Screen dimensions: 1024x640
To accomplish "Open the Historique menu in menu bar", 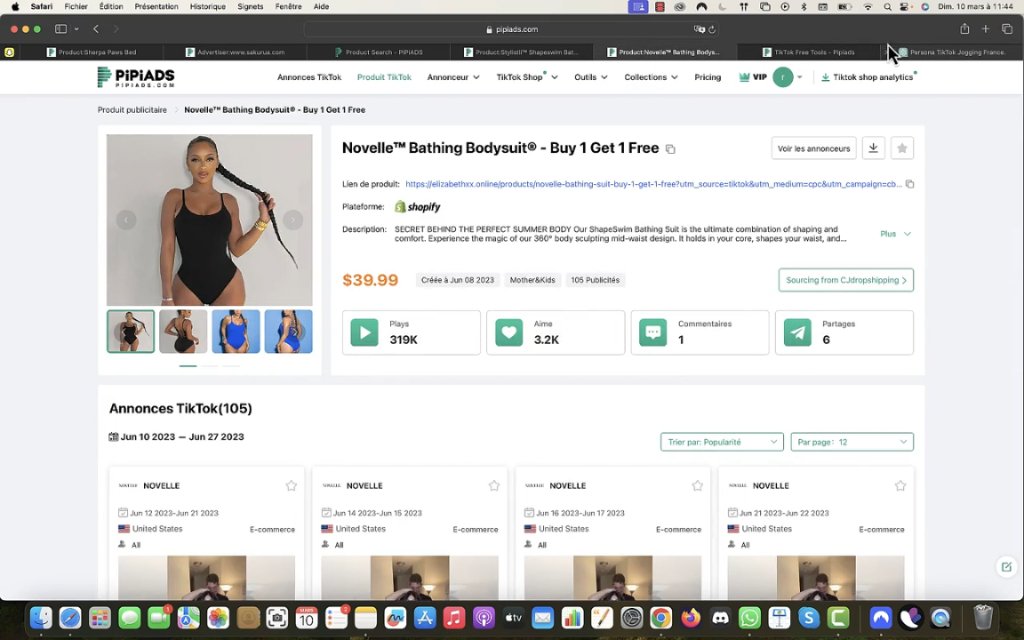I will (x=208, y=7).
